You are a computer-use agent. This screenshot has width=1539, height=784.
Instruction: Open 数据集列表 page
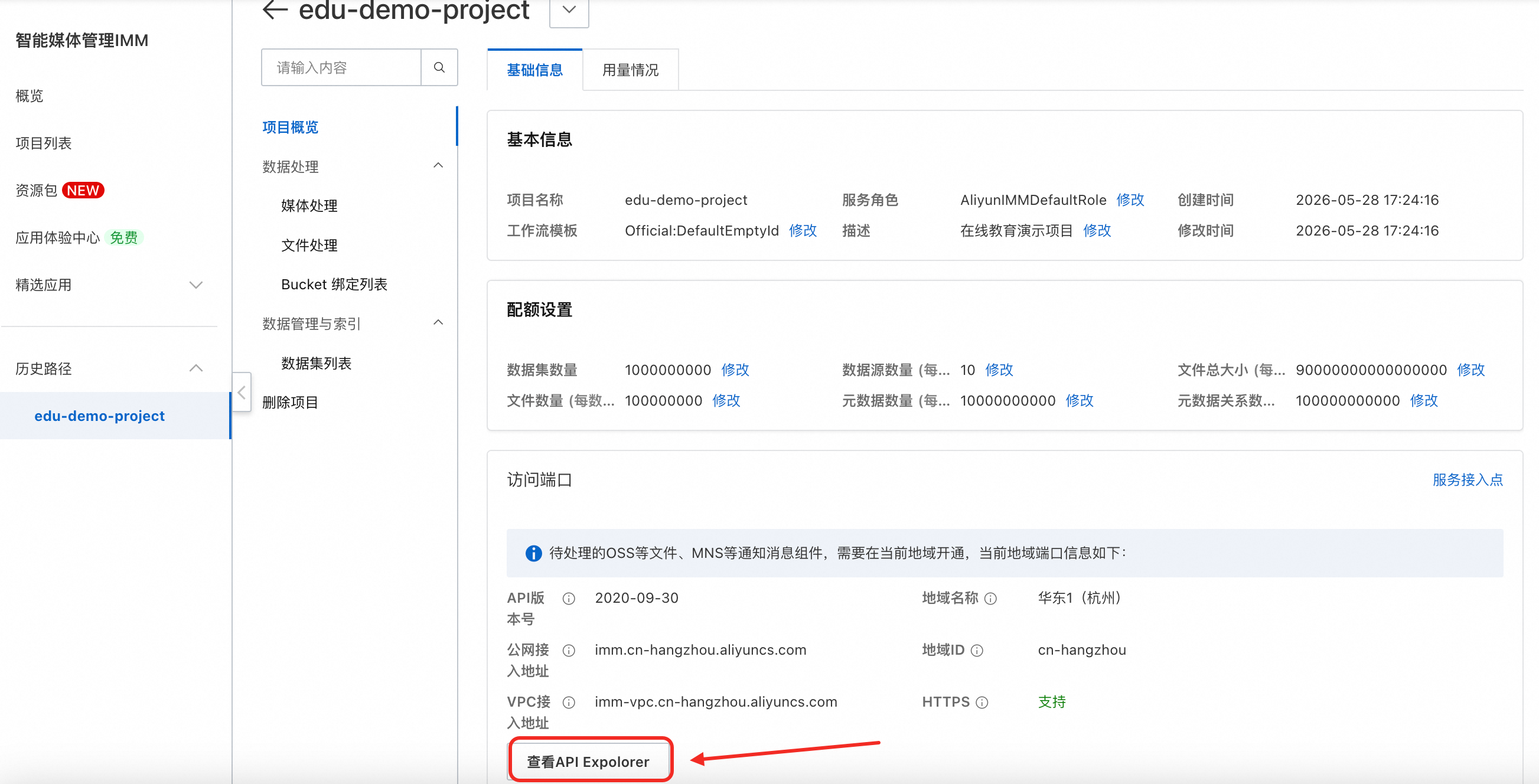point(316,363)
